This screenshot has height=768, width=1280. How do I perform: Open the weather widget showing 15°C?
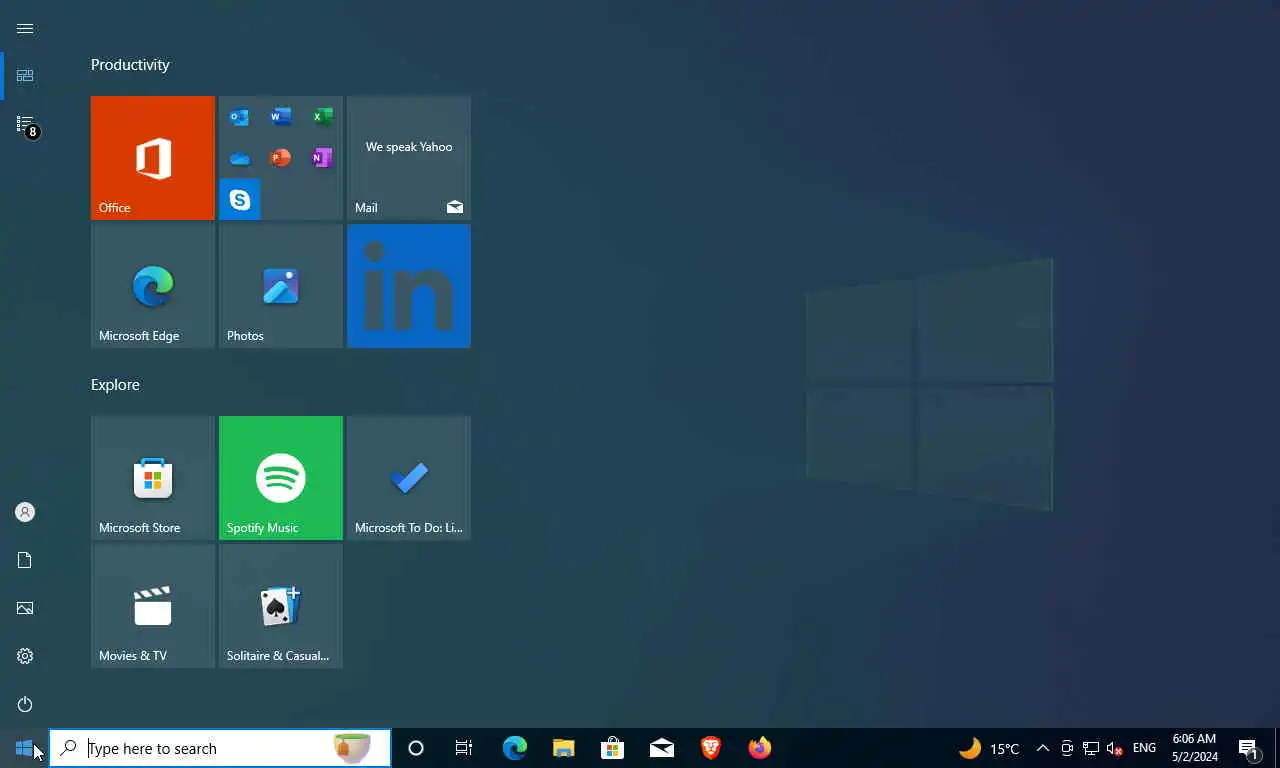point(989,748)
